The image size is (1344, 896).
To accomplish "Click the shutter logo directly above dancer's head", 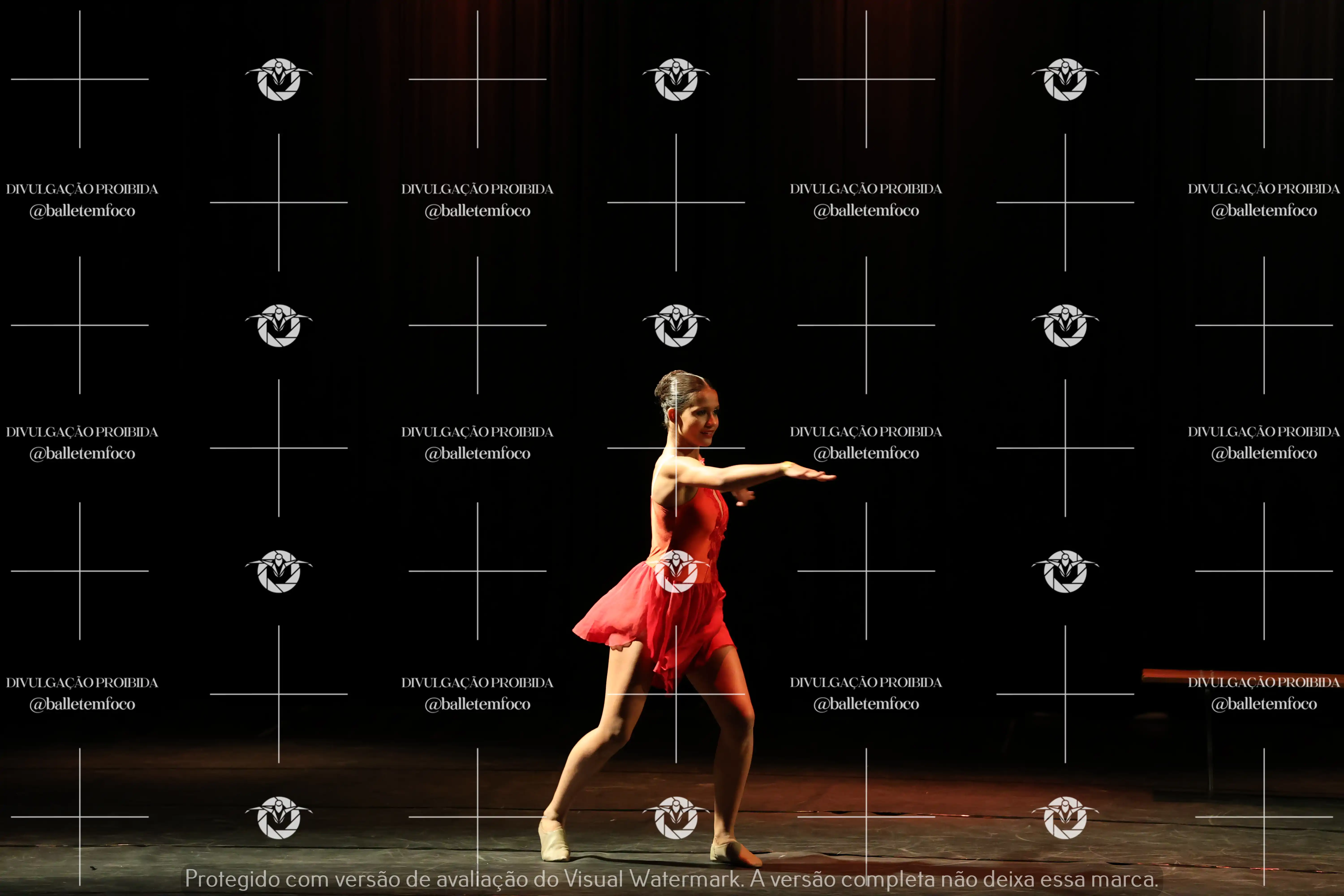I will click(x=676, y=325).
